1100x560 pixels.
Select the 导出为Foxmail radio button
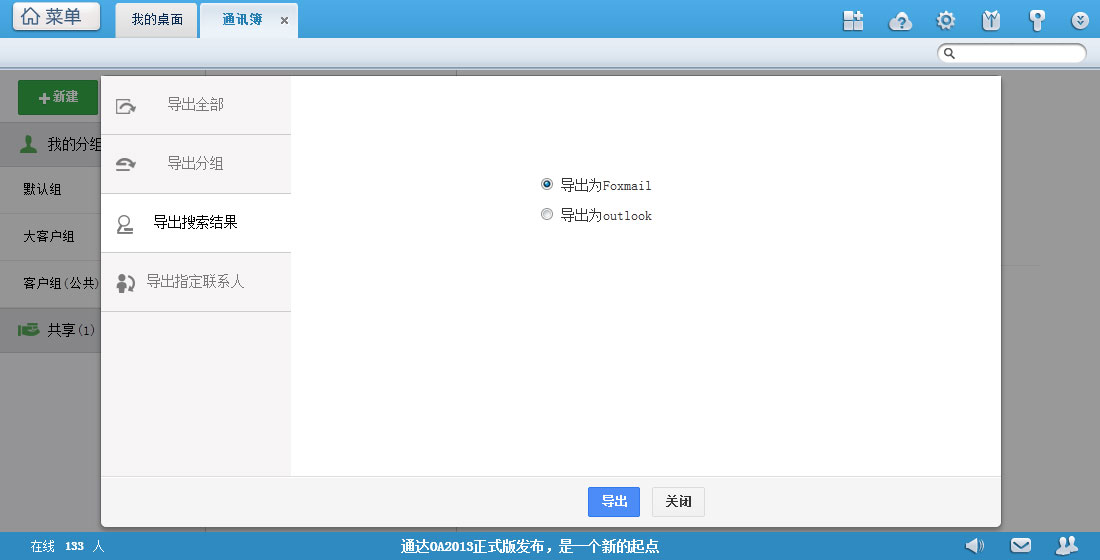547,184
